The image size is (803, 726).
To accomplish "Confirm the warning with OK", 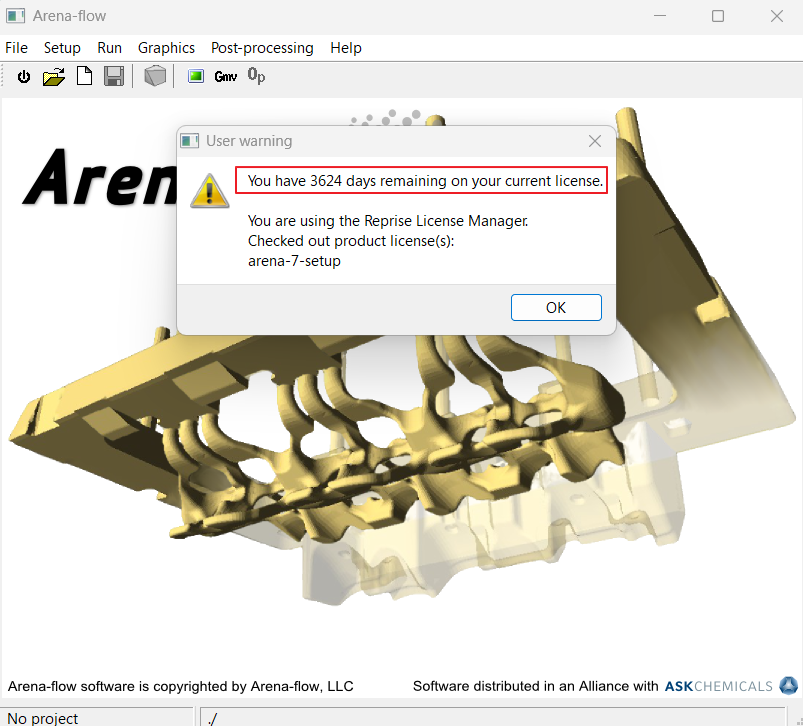I will [x=556, y=307].
